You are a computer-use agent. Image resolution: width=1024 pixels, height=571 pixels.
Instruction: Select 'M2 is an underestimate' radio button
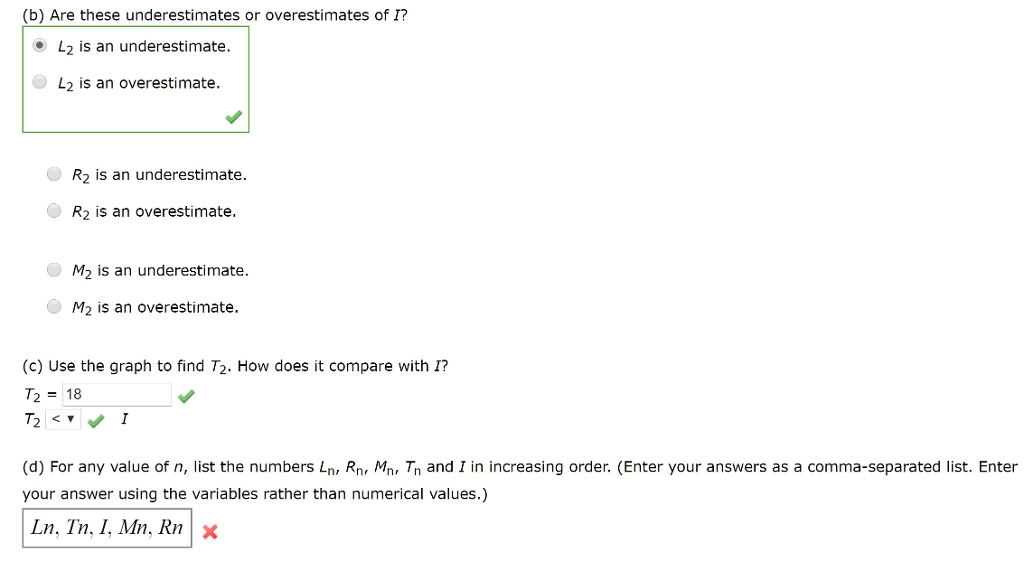click(54, 270)
